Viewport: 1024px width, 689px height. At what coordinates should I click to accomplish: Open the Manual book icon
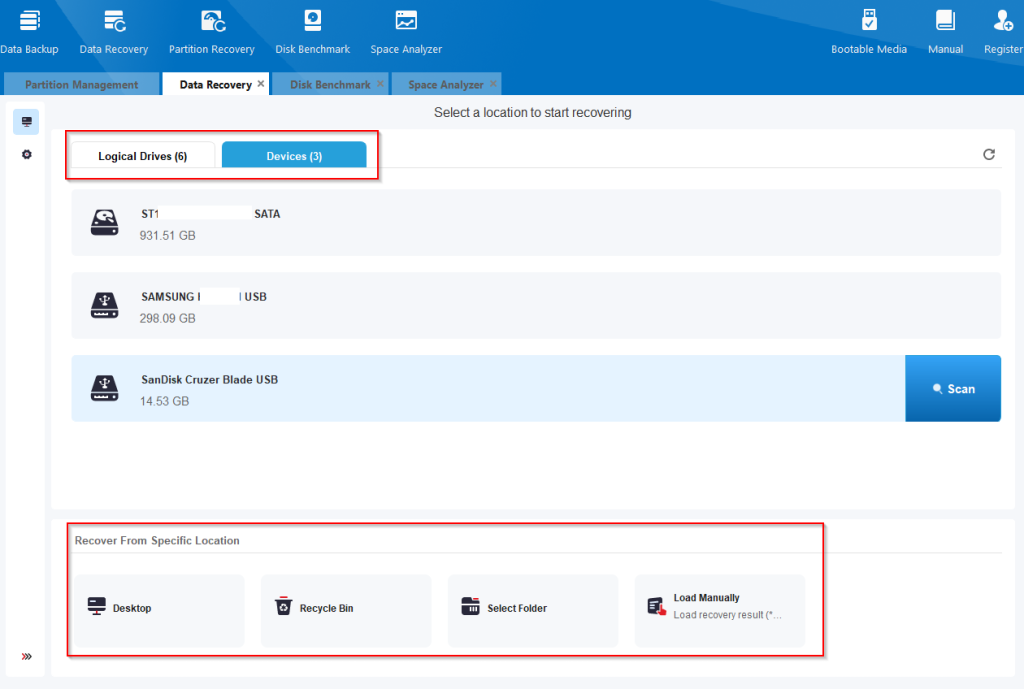click(x=945, y=21)
